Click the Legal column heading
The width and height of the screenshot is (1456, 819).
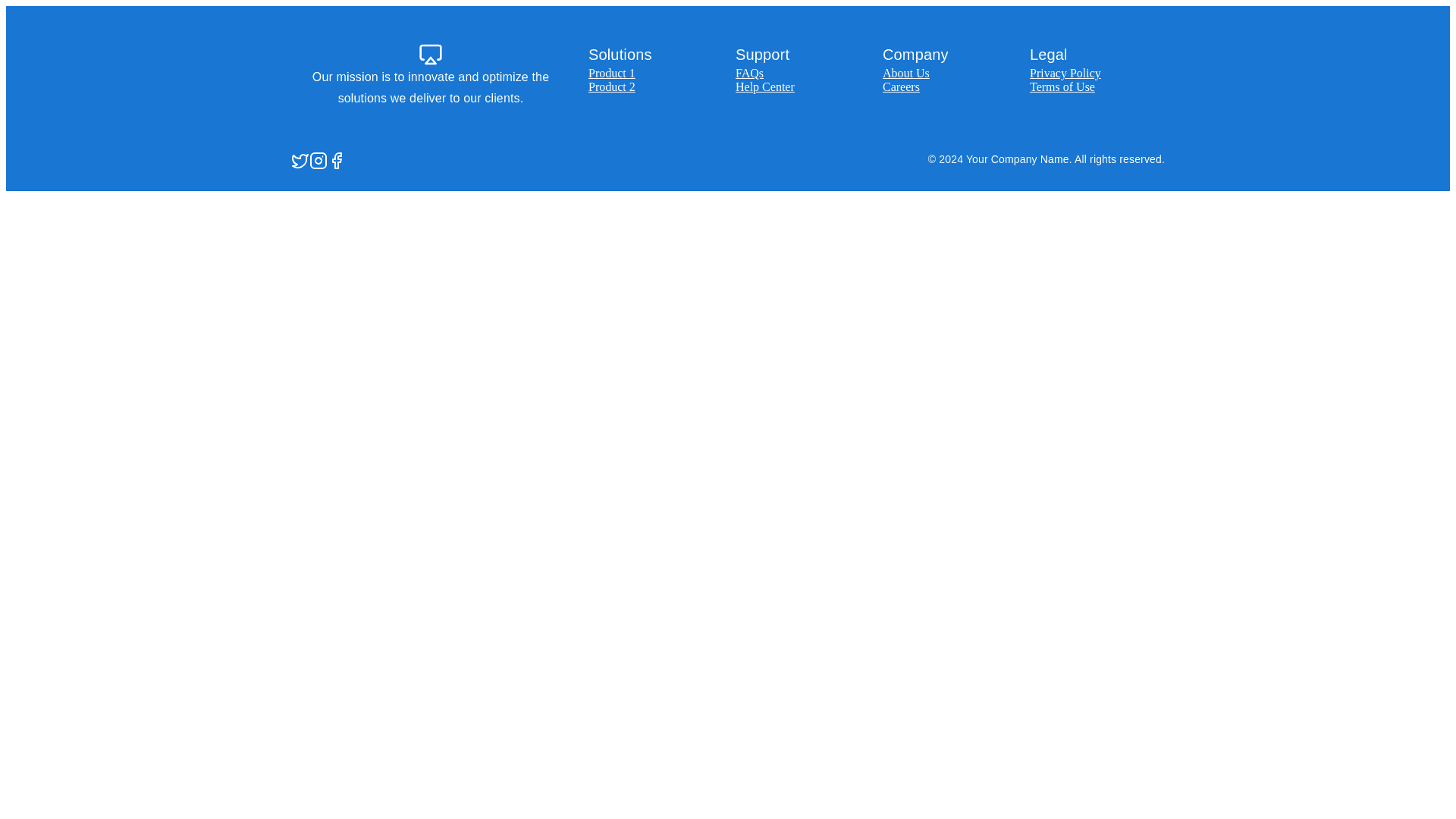click(1048, 55)
